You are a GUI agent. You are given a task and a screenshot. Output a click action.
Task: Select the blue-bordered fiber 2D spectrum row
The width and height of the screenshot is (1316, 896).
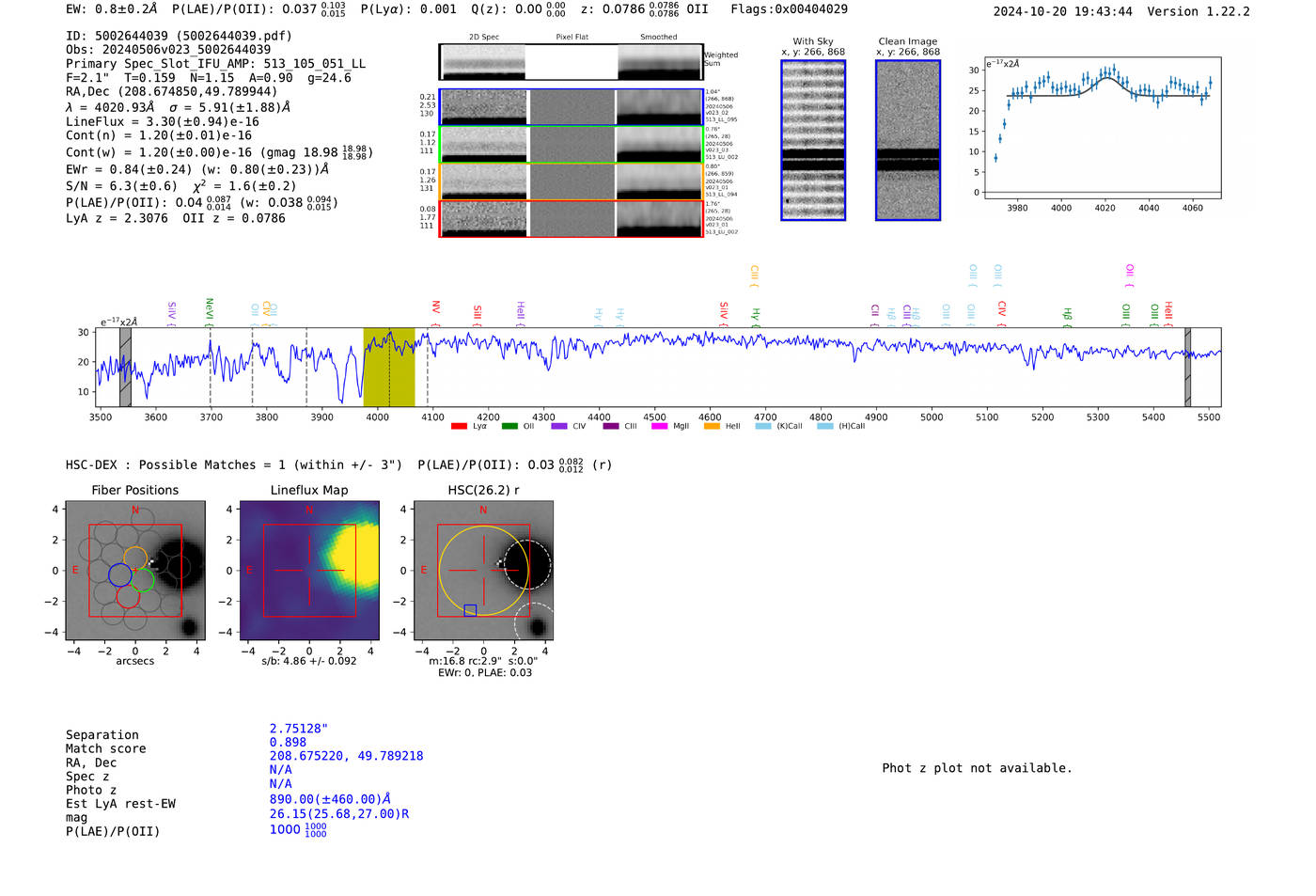[x=571, y=107]
